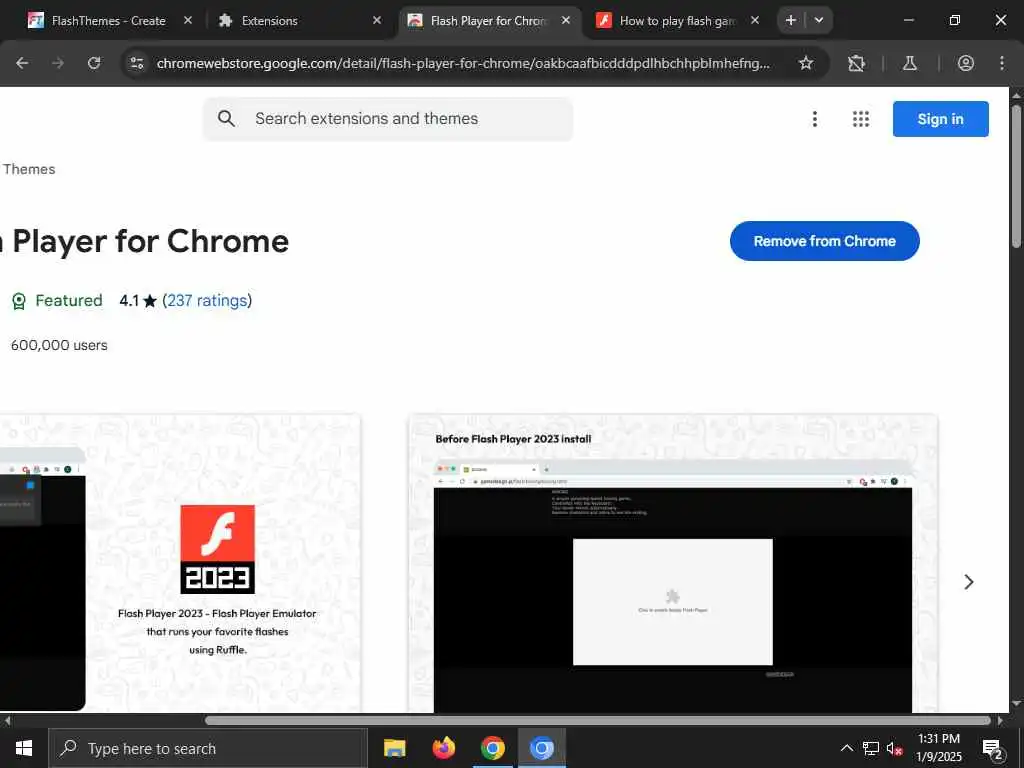Show next screenshot with right chevron
The width and height of the screenshot is (1024, 768).
[x=968, y=582]
